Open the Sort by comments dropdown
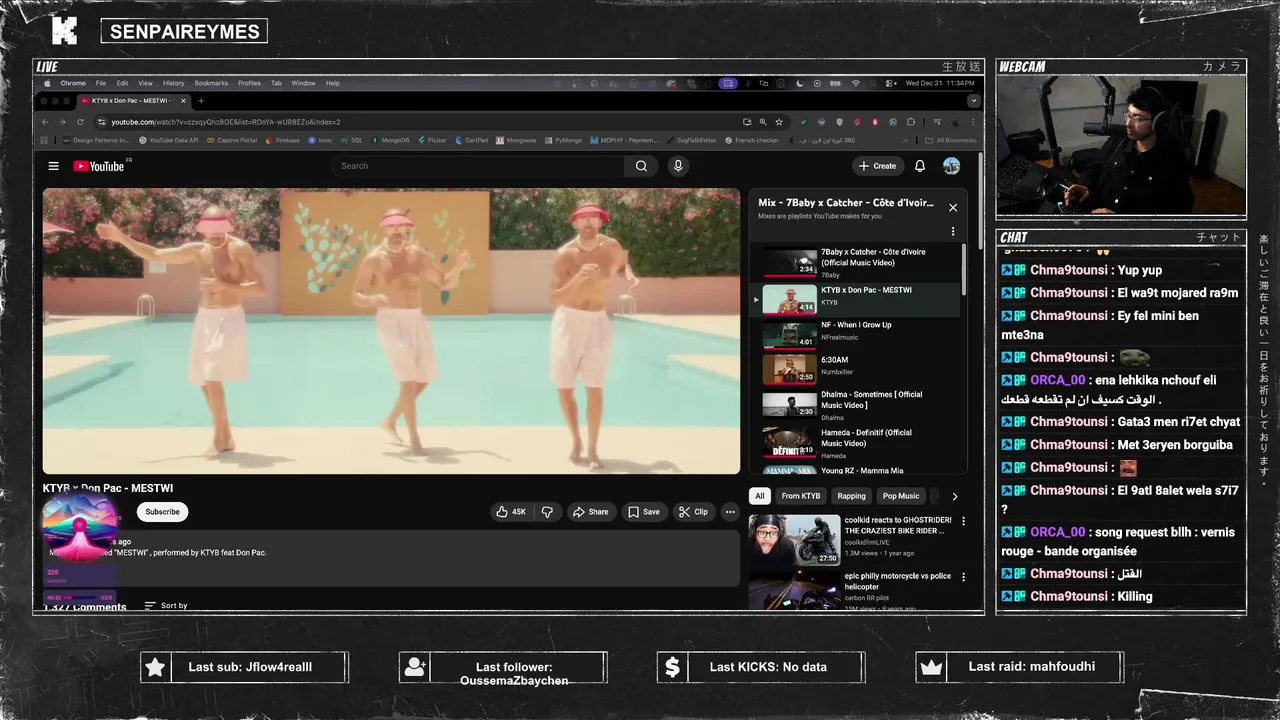 [x=166, y=606]
